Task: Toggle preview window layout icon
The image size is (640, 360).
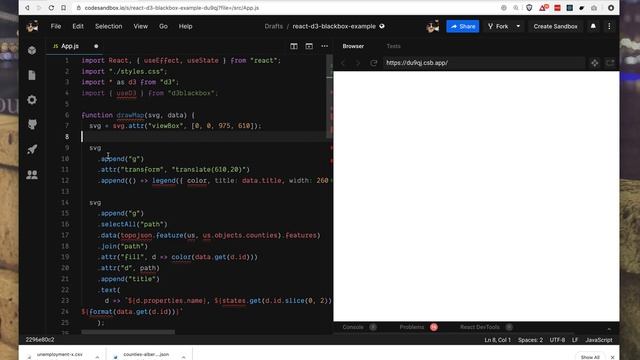Action: tap(309, 46)
